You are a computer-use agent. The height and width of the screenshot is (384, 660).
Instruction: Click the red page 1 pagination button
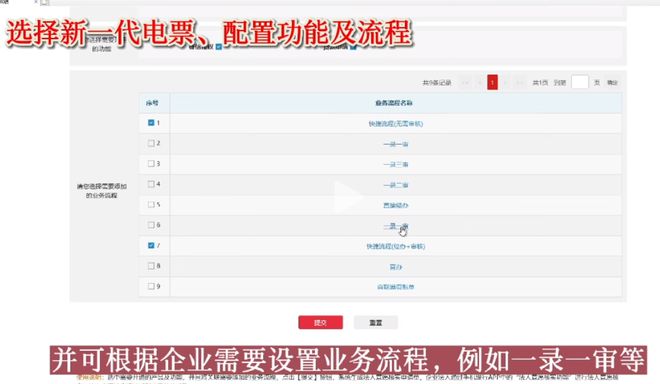[x=492, y=82]
